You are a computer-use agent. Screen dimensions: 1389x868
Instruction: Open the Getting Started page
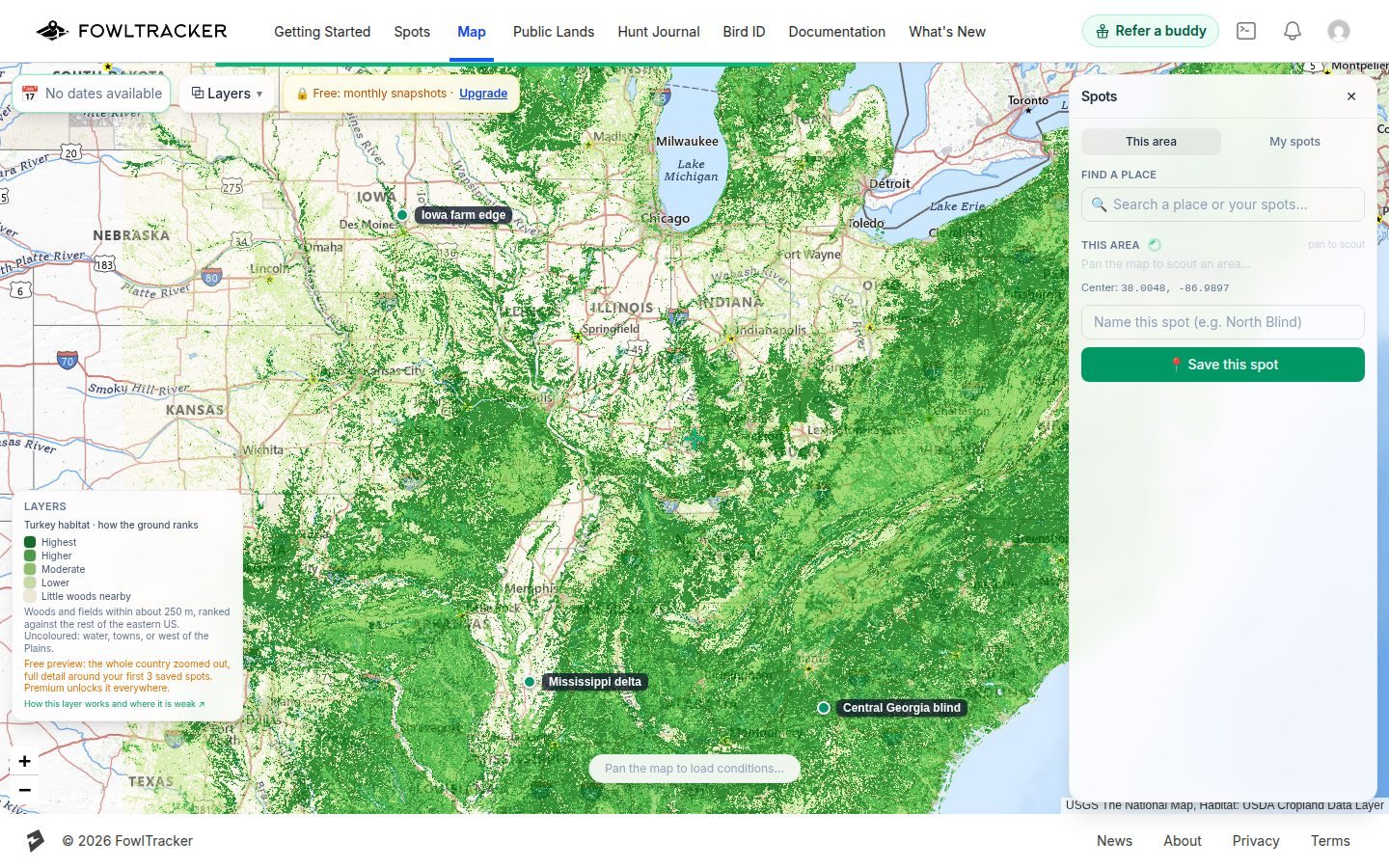coord(322,32)
